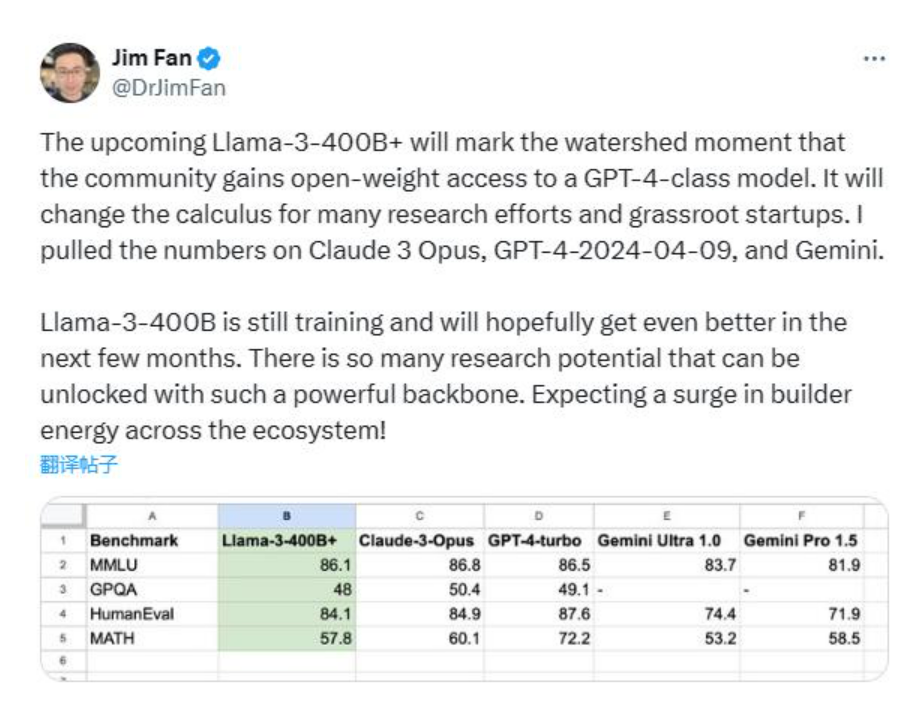Click the 72.2 MATH score cell

click(x=539, y=638)
